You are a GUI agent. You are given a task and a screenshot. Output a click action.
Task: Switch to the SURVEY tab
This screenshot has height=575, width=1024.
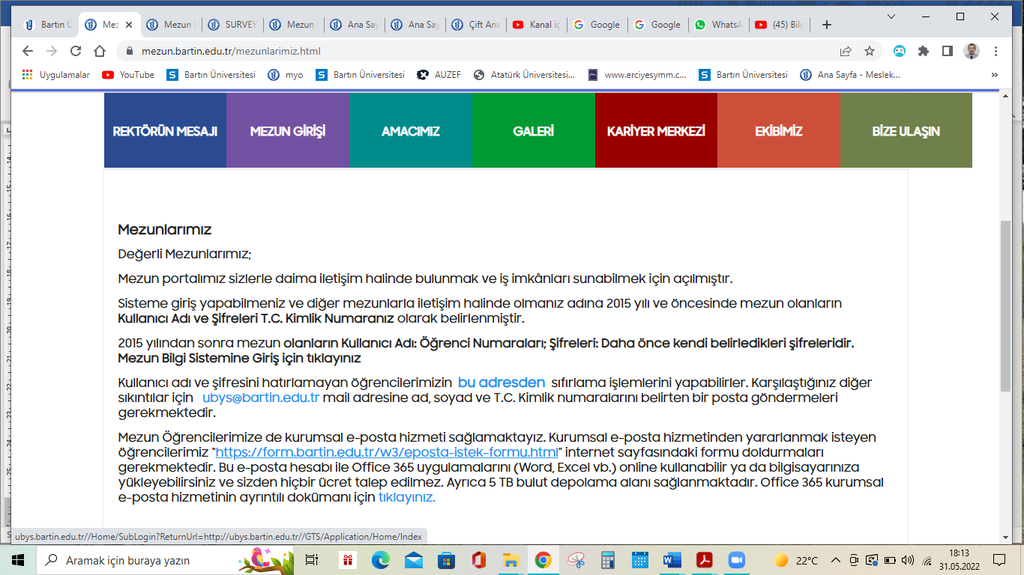pos(232,25)
